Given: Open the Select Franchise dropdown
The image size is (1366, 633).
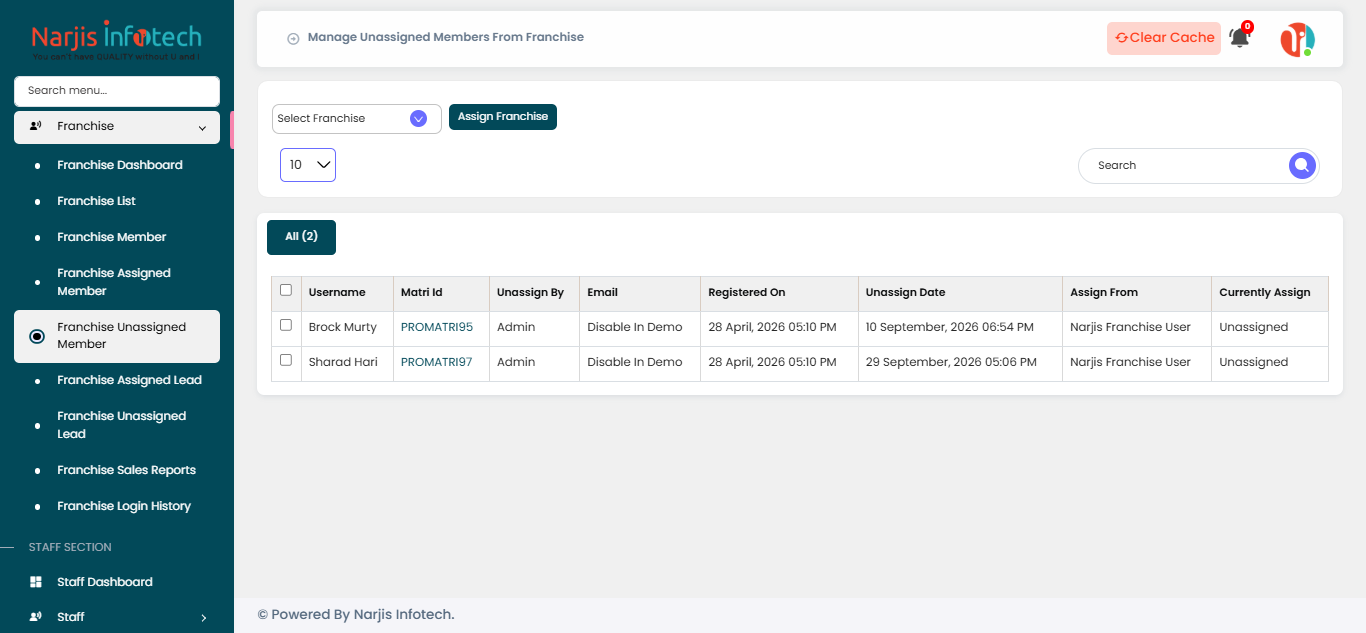Looking at the screenshot, I should pyautogui.click(x=357, y=119).
